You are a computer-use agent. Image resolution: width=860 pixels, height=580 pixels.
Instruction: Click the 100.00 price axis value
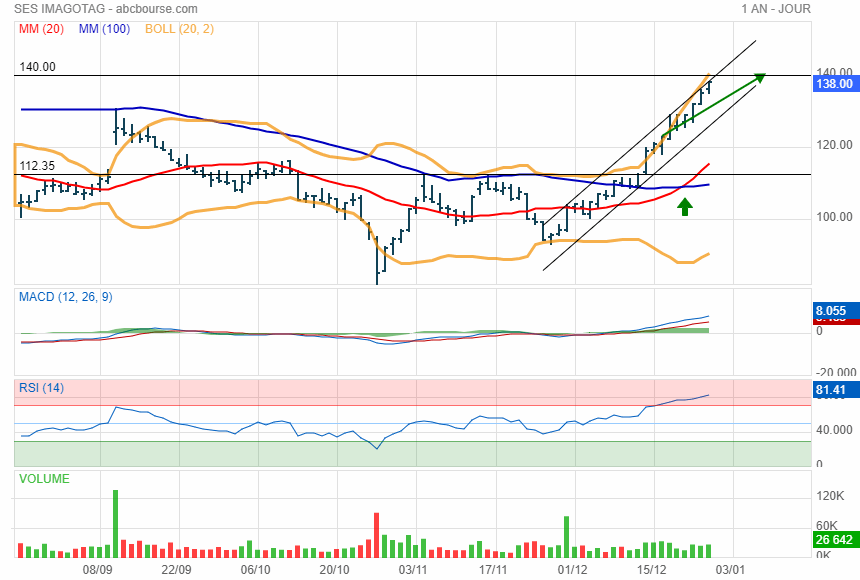[834, 217]
